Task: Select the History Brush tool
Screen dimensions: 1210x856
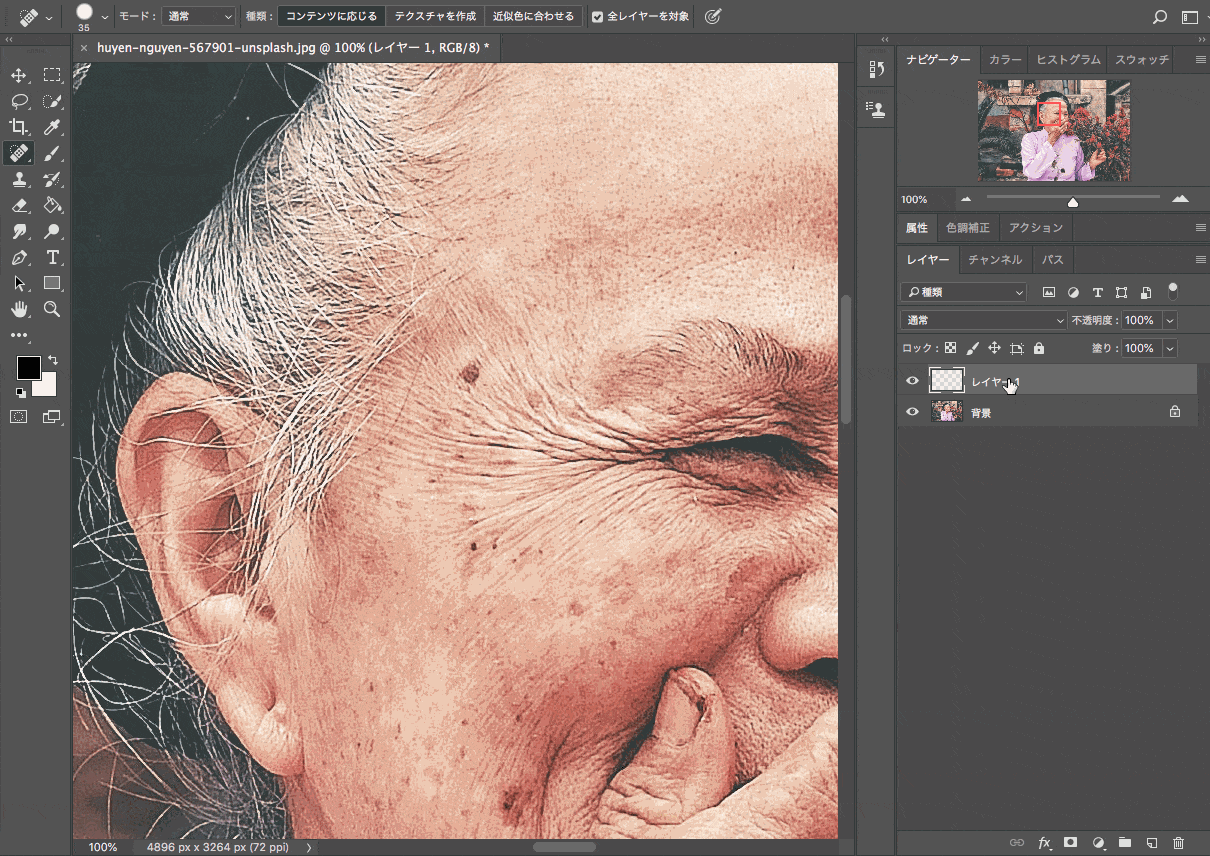Action: (x=52, y=179)
